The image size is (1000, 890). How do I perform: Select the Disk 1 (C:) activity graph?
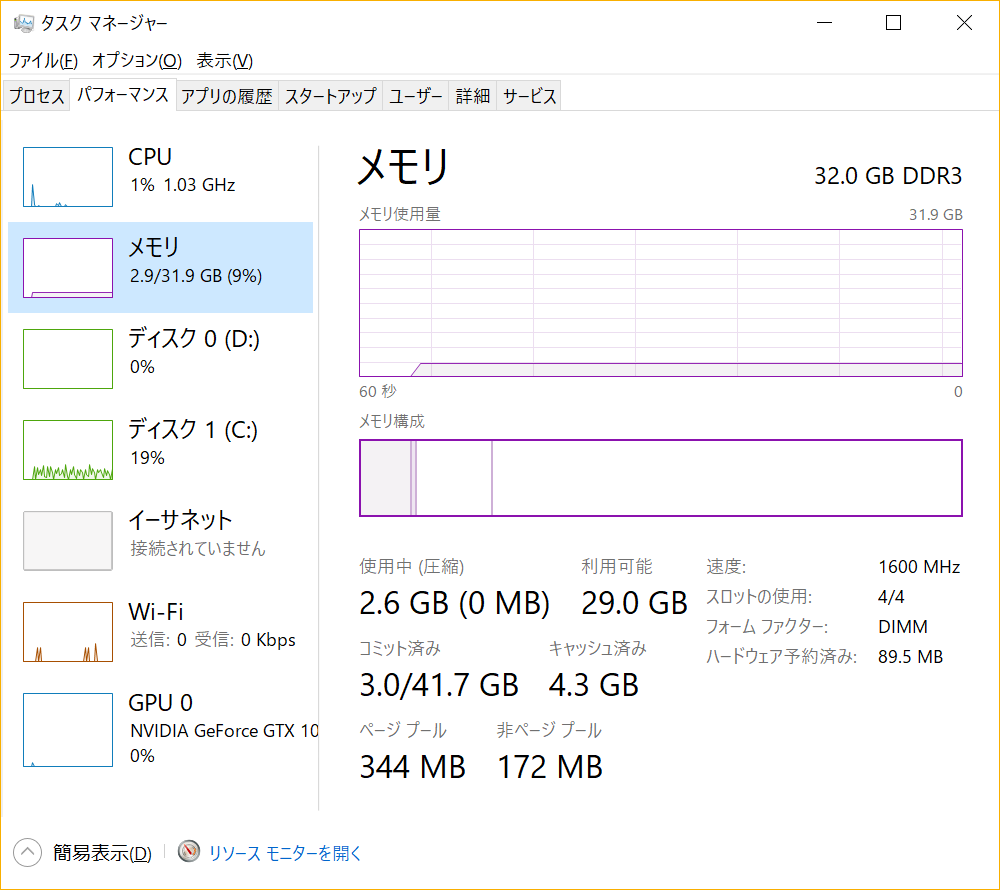pyautogui.click(x=68, y=450)
